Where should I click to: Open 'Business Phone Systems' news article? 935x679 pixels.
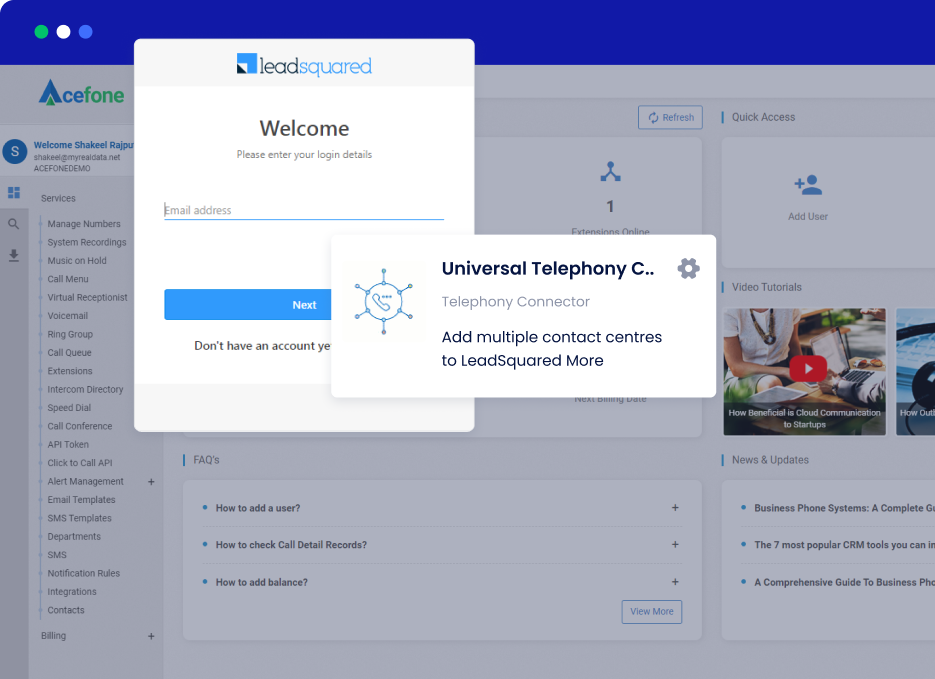pos(844,509)
